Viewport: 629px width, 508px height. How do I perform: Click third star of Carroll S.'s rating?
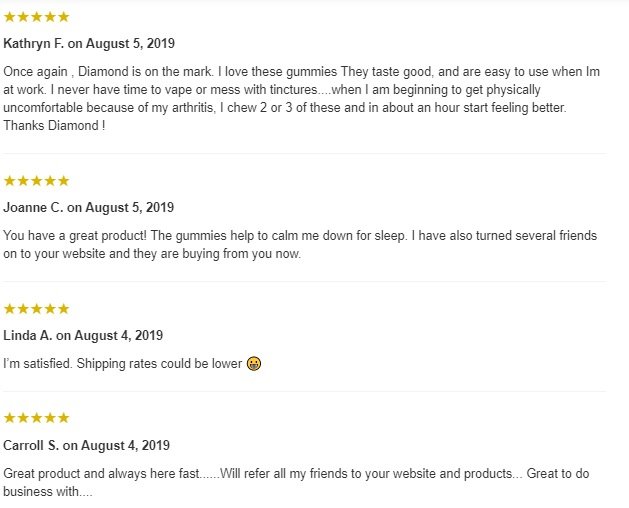[37, 418]
